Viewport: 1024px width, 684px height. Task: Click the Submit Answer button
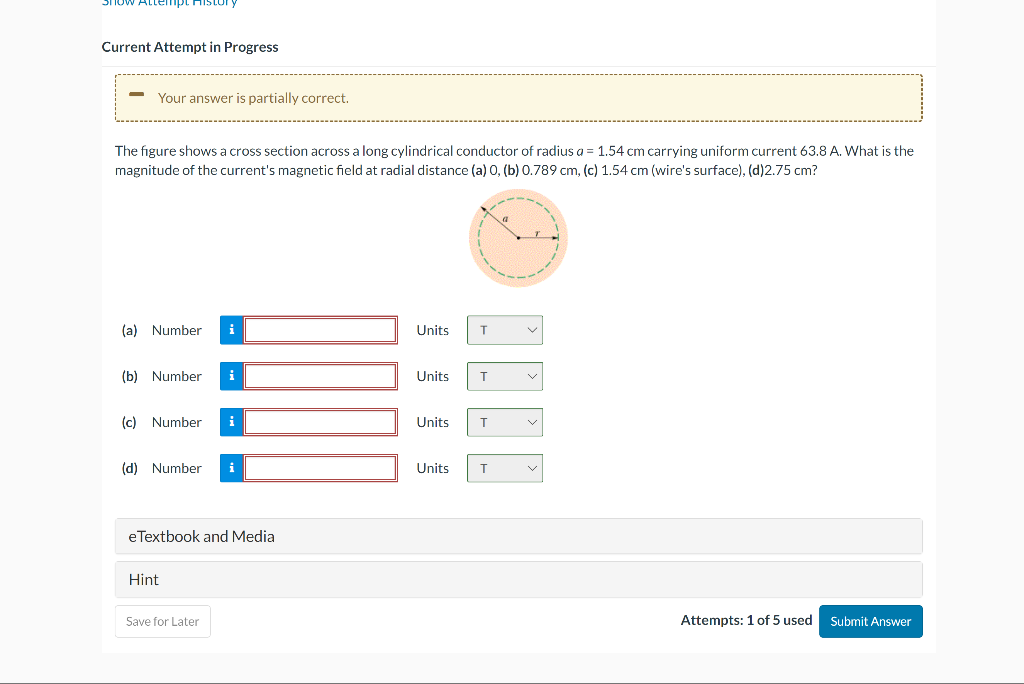[x=871, y=621]
